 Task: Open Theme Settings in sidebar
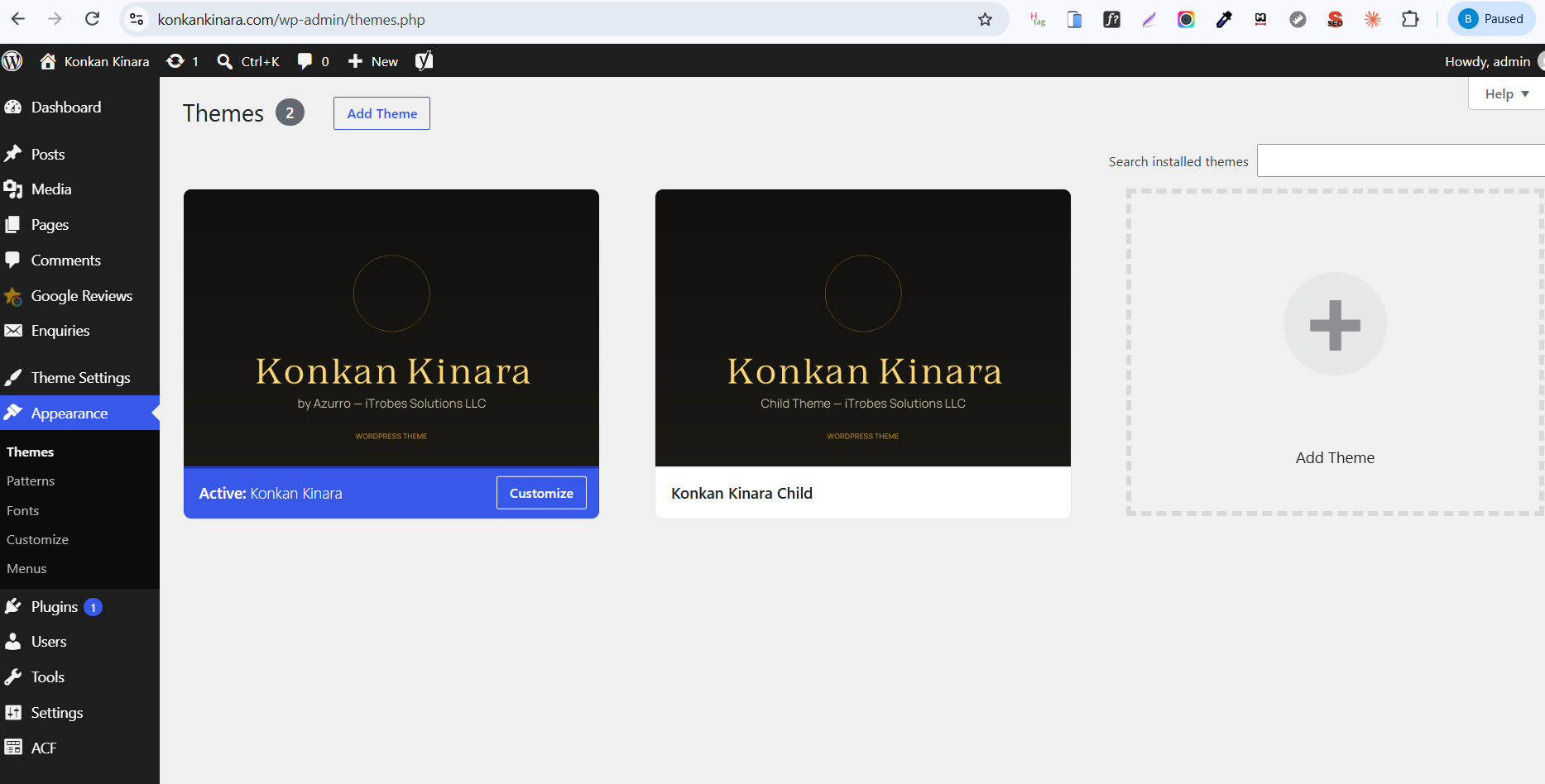point(79,378)
